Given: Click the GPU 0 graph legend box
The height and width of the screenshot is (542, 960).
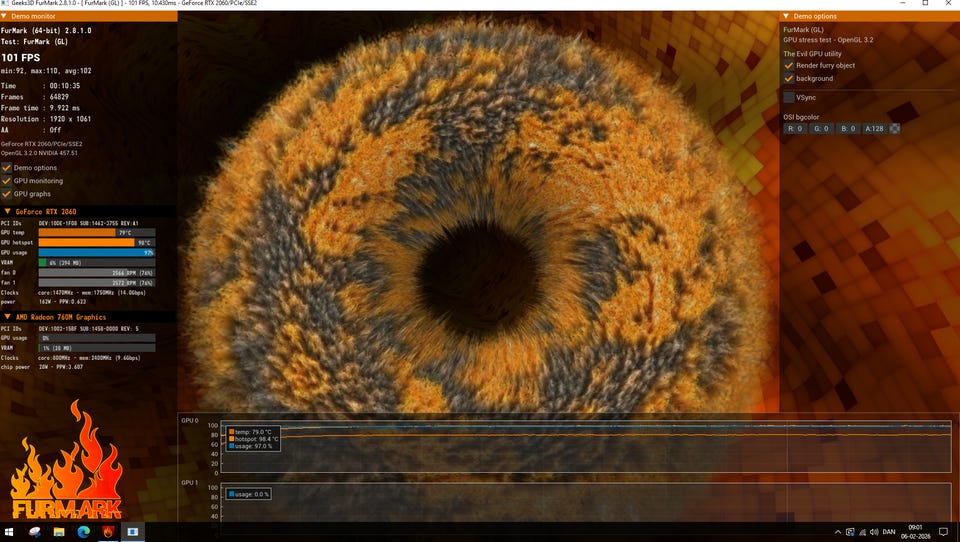Looking at the screenshot, I should pyautogui.click(x=253, y=438).
